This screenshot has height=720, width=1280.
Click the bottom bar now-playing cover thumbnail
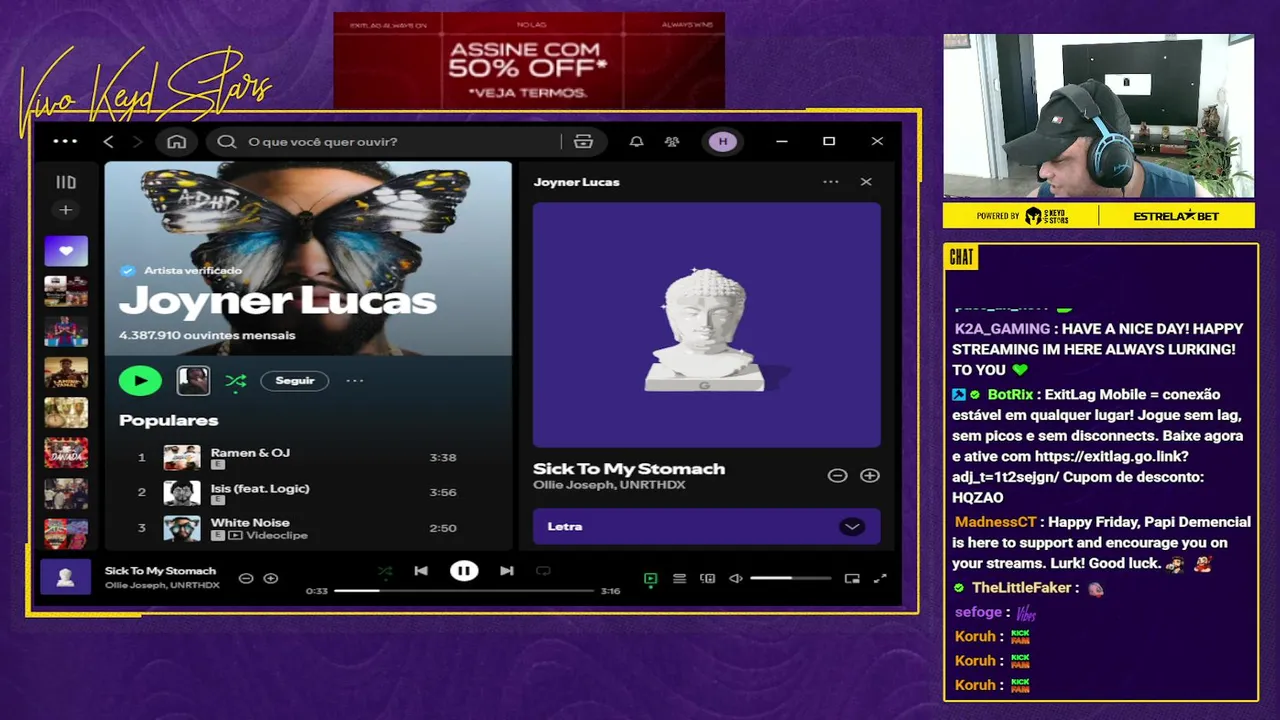[x=66, y=577]
